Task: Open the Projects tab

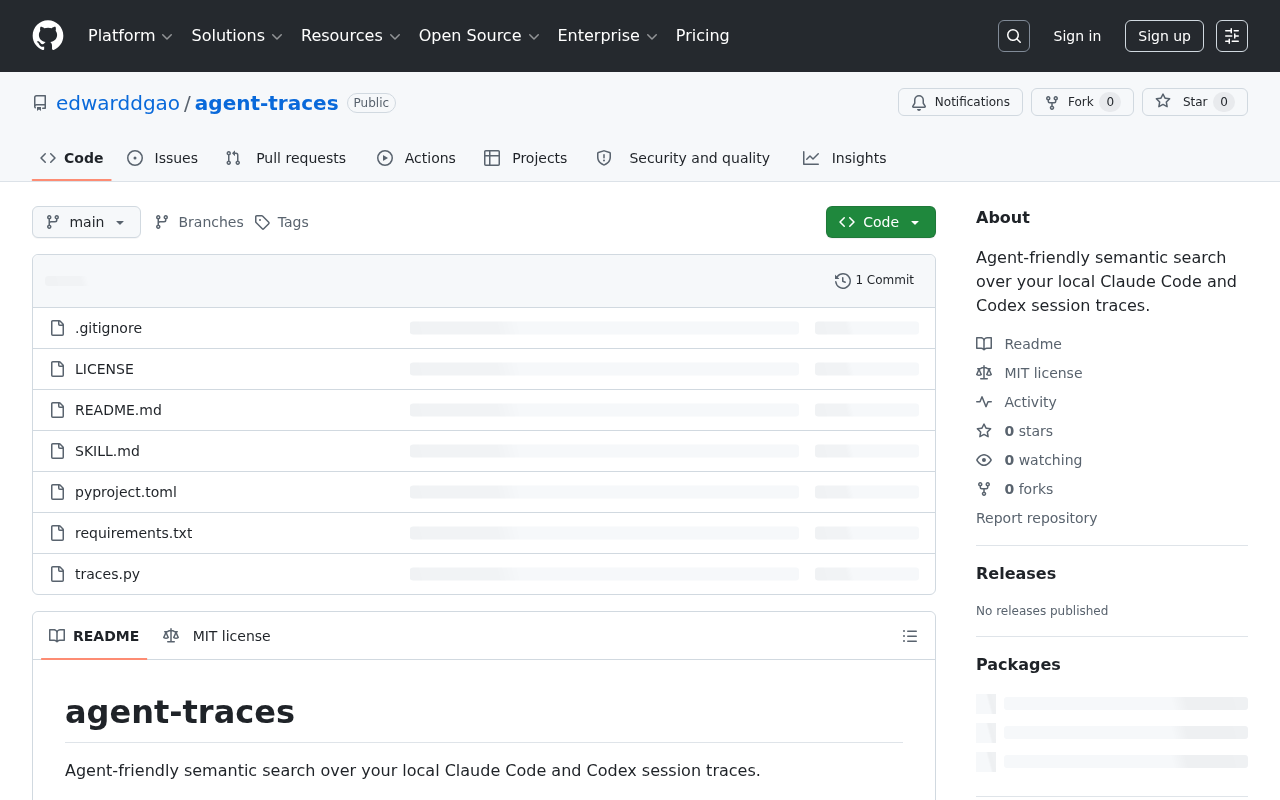Action: [526, 158]
